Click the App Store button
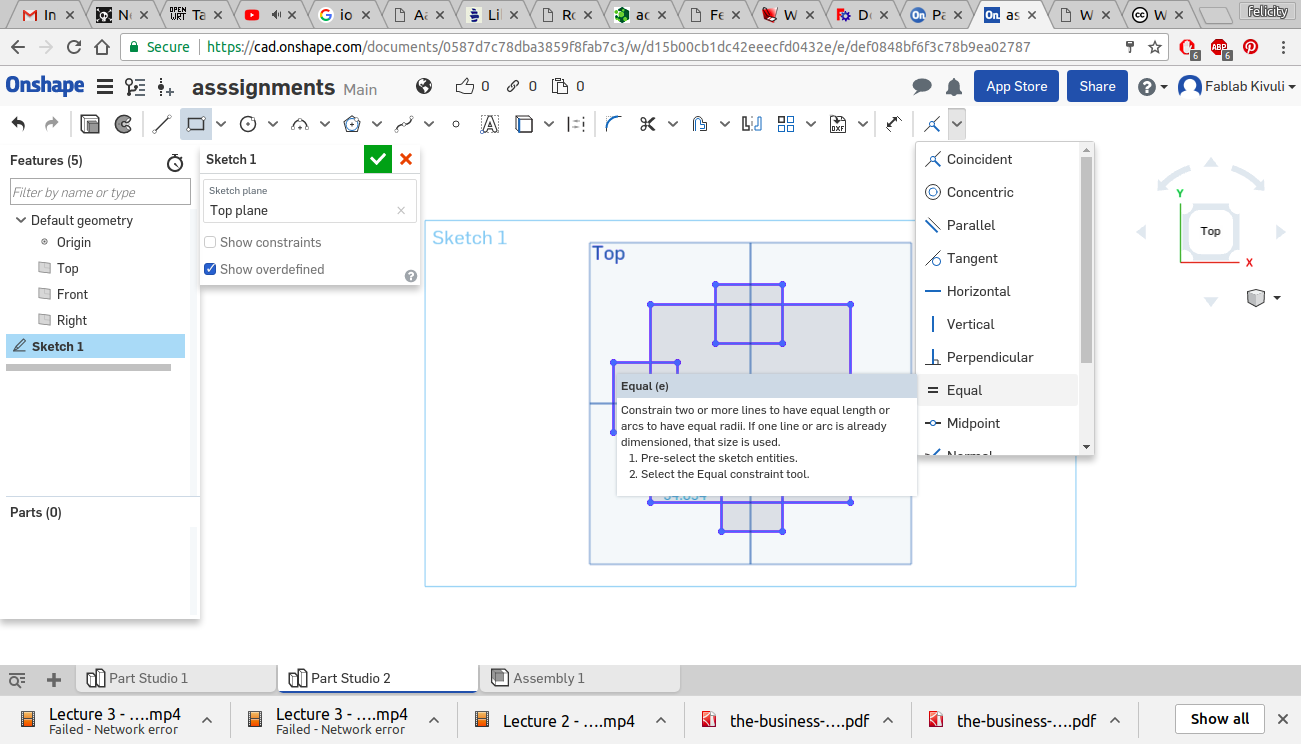 coord(1016,86)
